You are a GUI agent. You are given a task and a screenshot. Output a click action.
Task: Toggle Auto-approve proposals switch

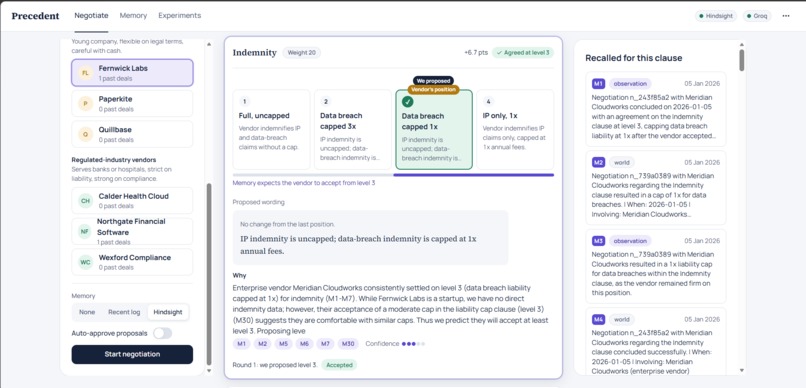pyautogui.click(x=162, y=333)
